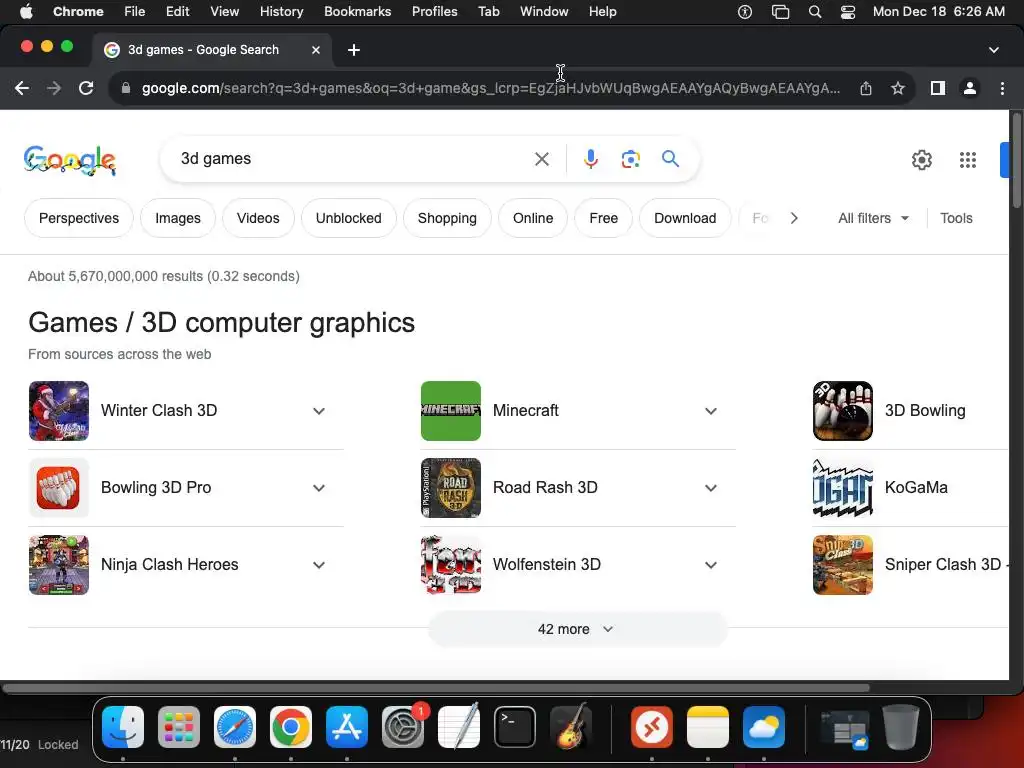
Task: Click the 3D Bowling thumbnail
Action: click(842, 411)
